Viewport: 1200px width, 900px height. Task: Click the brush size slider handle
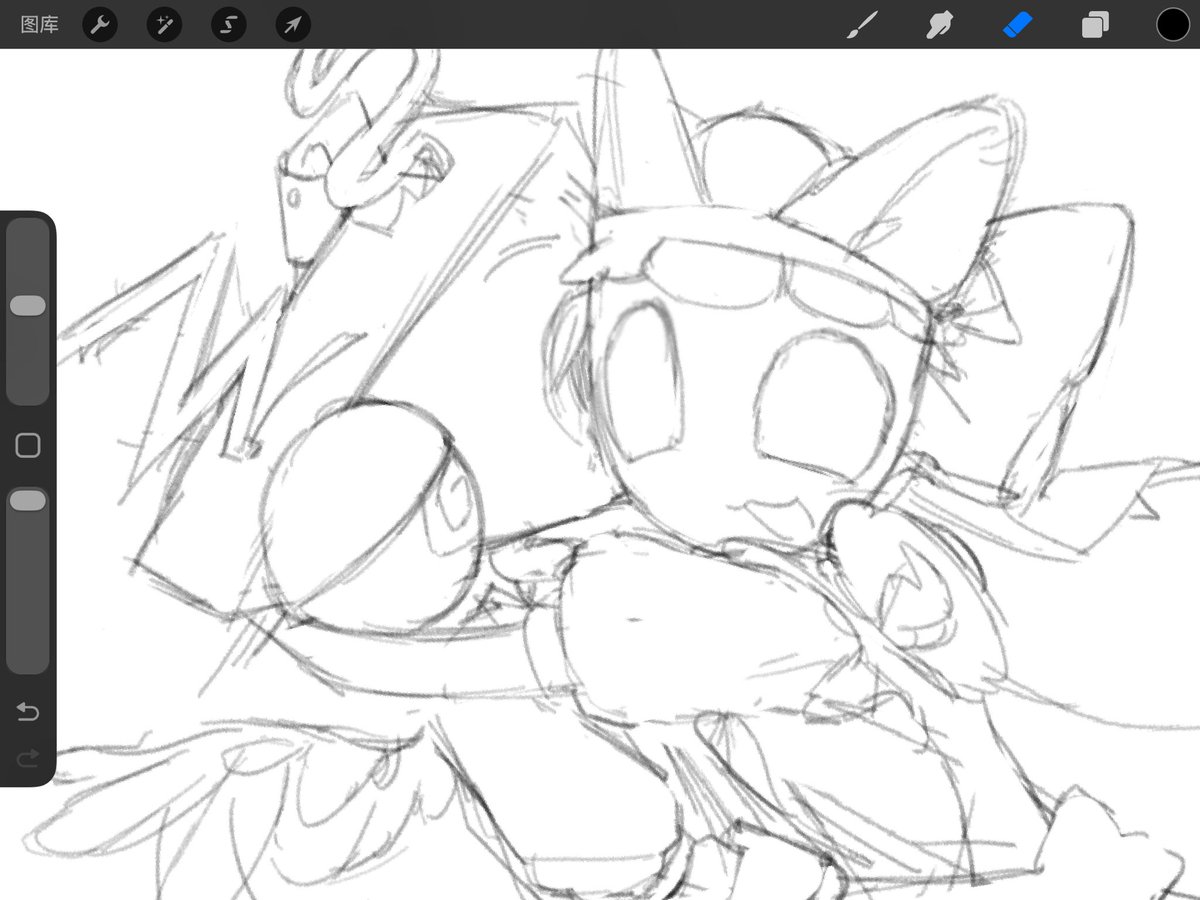point(28,306)
